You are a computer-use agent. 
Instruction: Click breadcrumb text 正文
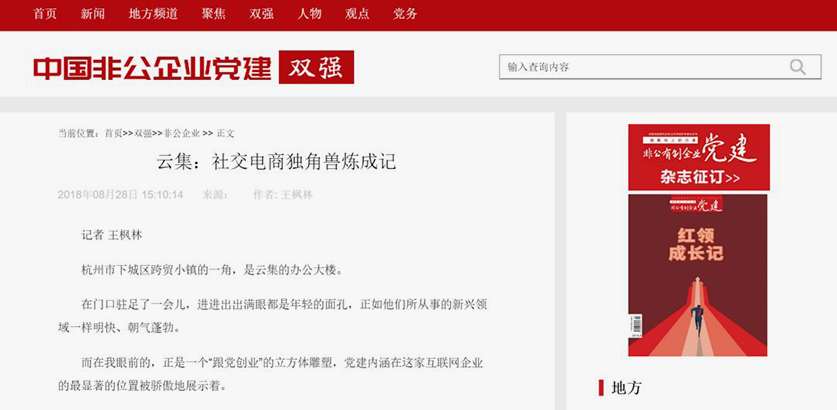225,133
